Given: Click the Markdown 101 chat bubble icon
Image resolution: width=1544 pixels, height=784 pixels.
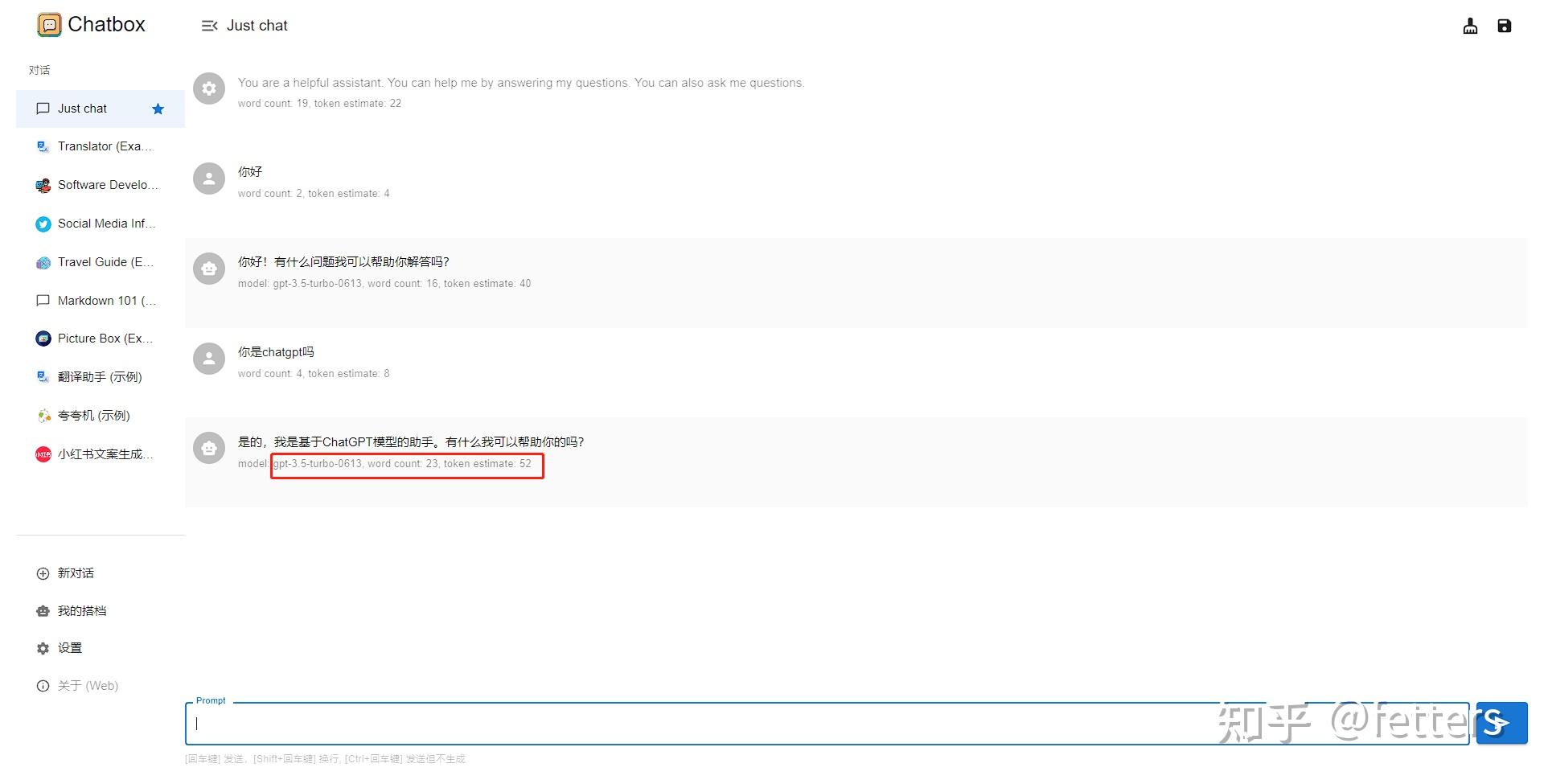Looking at the screenshot, I should [43, 301].
